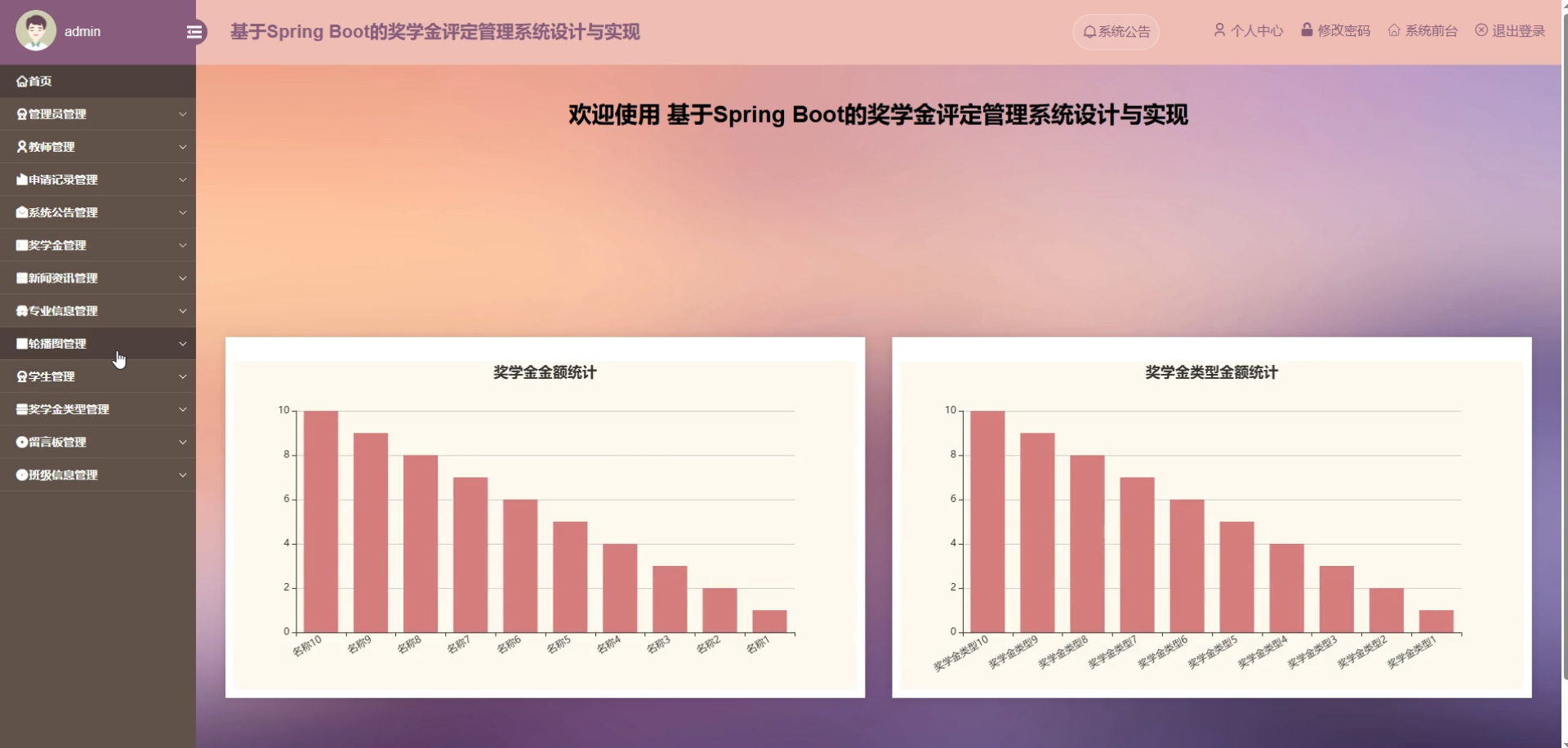Toggle the sidebar with the hamburger icon
This screenshot has width=1568, height=748.
coord(194,32)
